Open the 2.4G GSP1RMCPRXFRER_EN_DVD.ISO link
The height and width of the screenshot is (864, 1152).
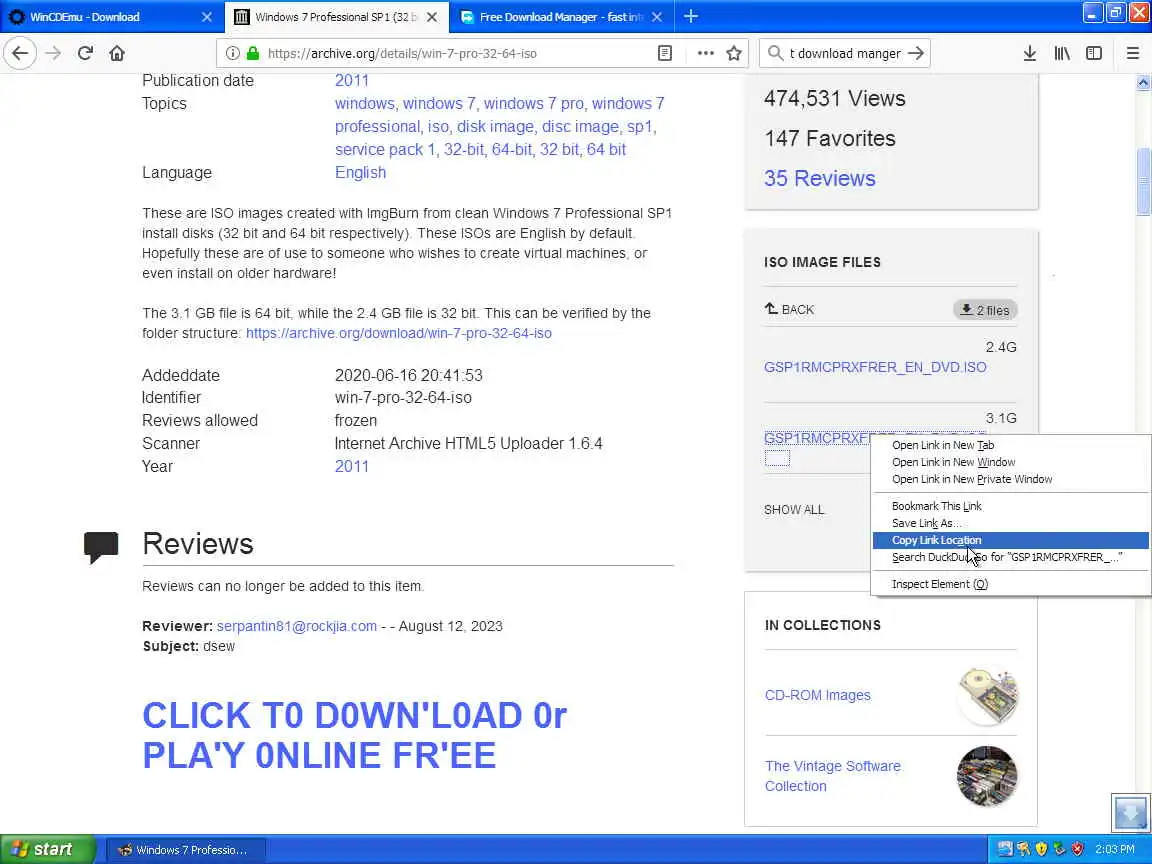[875, 367]
